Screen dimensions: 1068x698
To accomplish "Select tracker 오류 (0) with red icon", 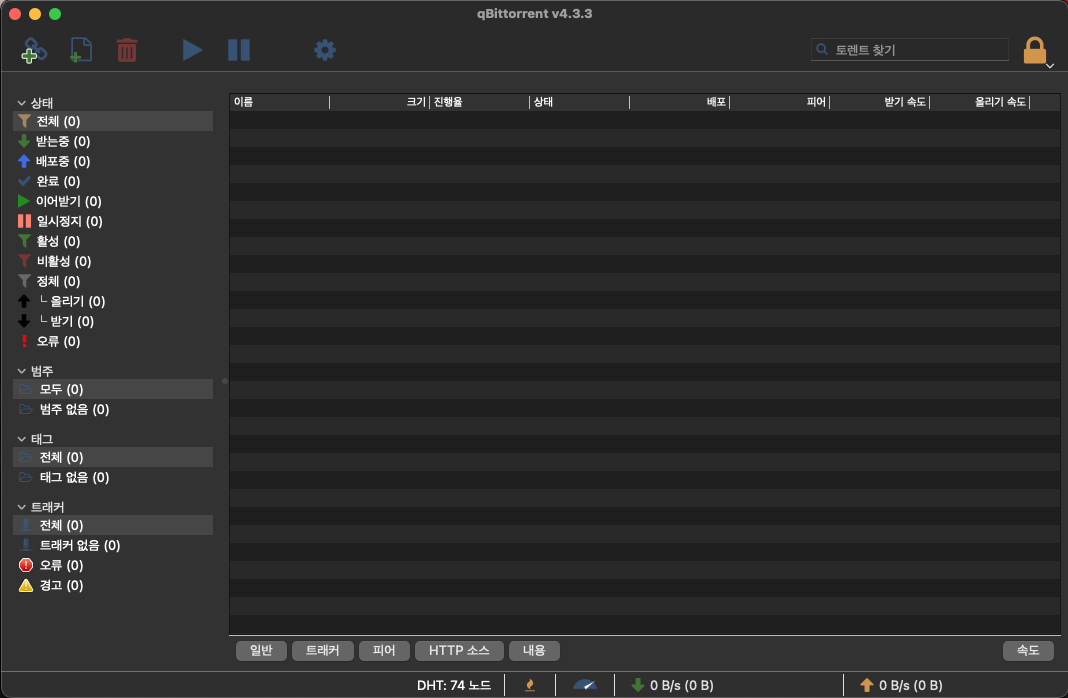I will (x=113, y=565).
